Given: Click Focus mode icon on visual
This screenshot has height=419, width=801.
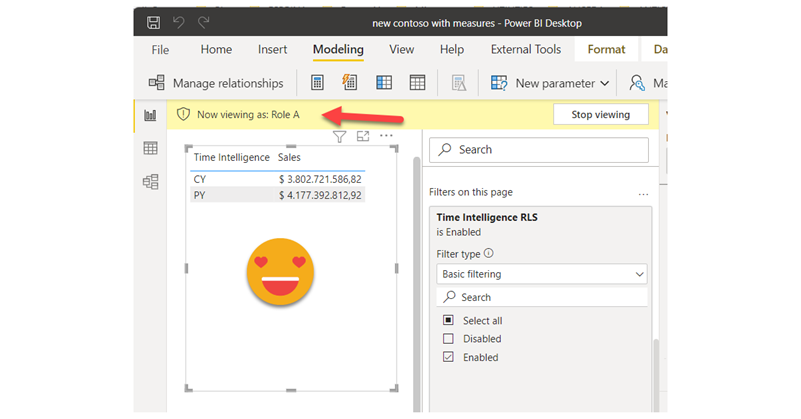Looking at the screenshot, I should pyautogui.click(x=363, y=137).
